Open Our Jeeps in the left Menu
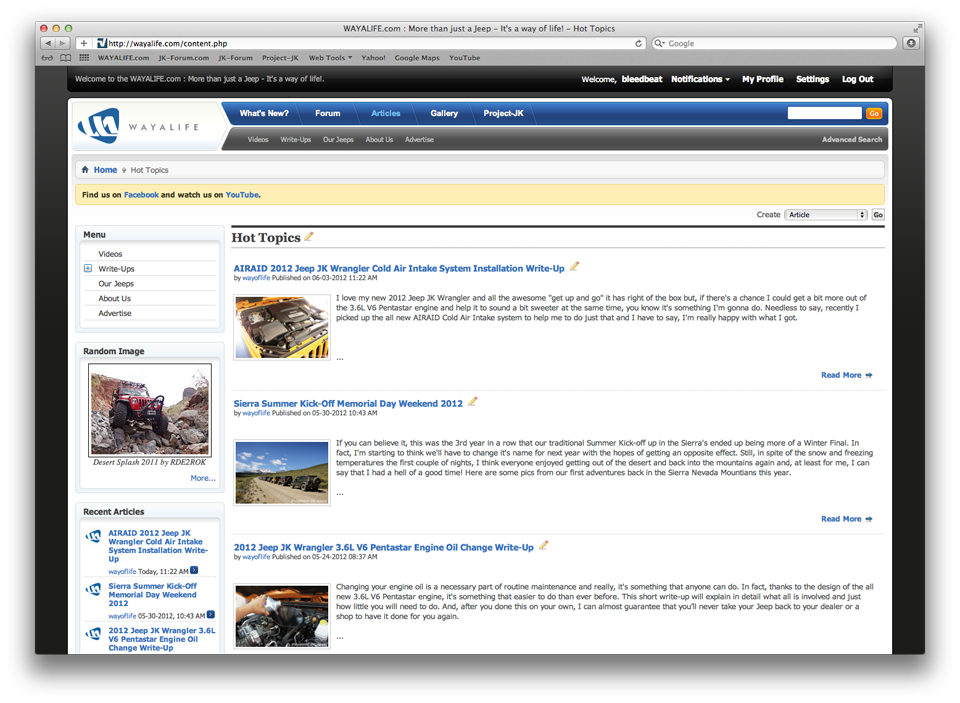Viewport: 960px width, 703px height. 116,284
